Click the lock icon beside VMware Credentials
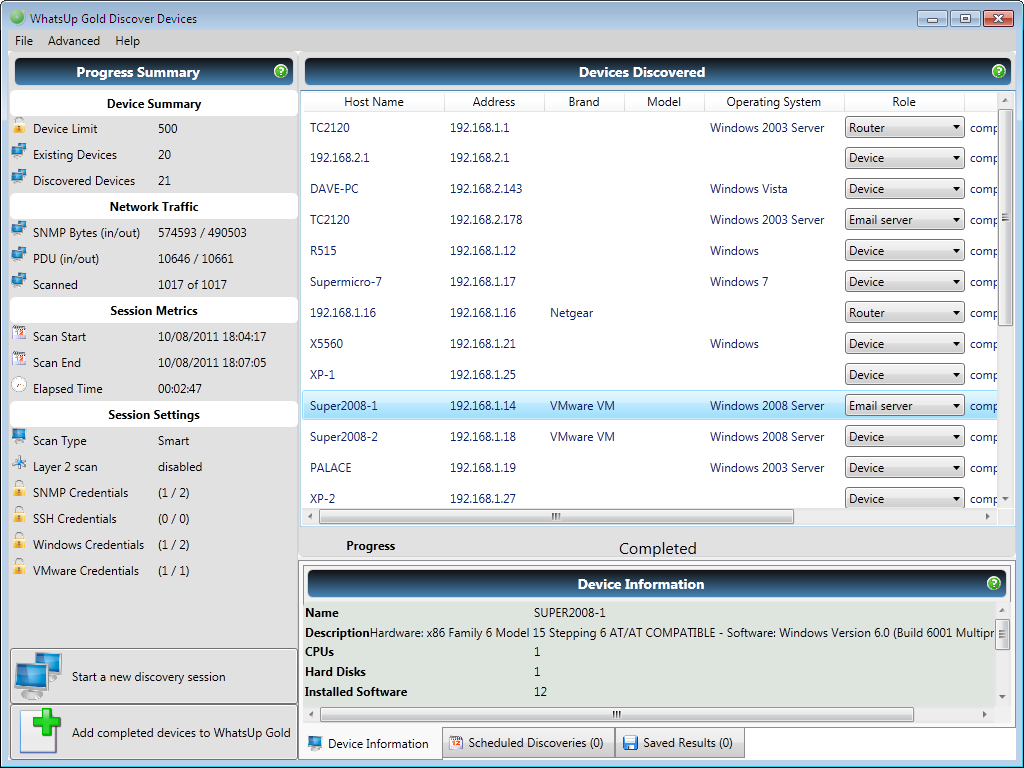1024x768 pixels. point(19,568)
